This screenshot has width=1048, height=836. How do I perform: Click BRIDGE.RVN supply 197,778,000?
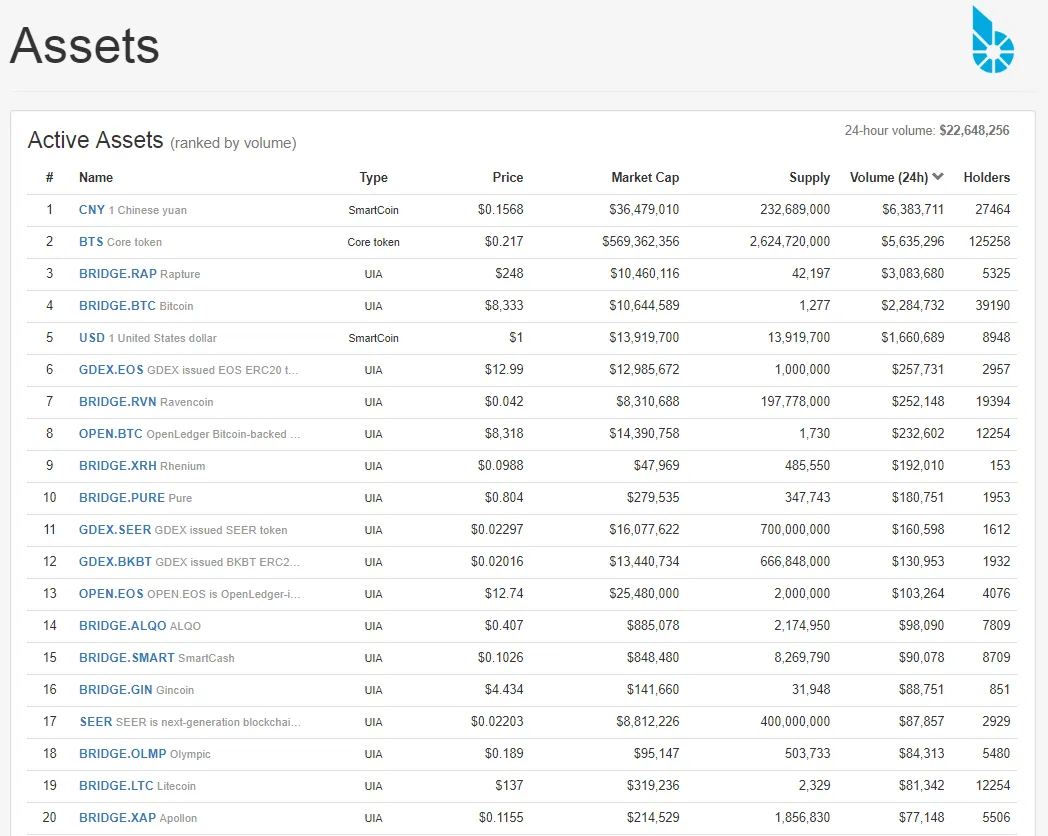tap(795, 402)
